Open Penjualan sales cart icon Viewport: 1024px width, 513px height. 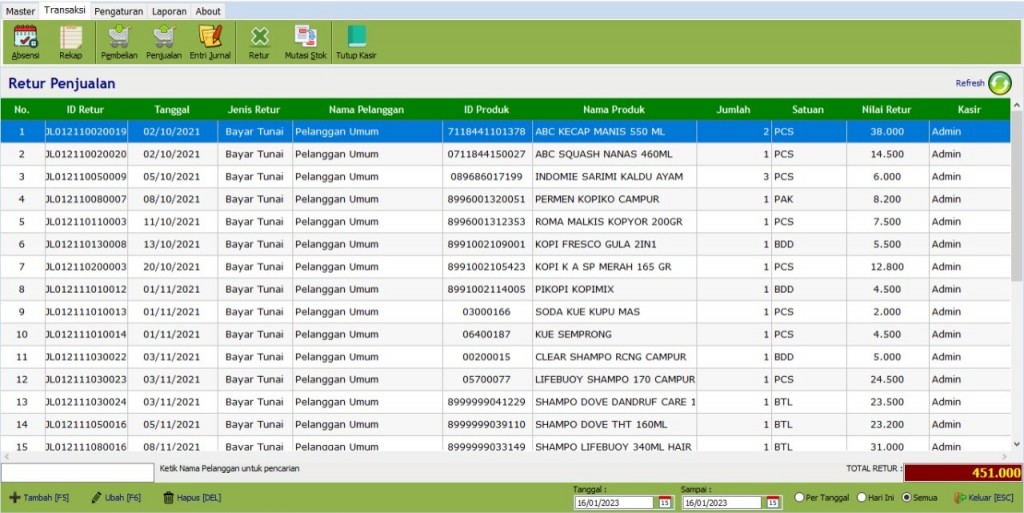(x=164, y=42)
